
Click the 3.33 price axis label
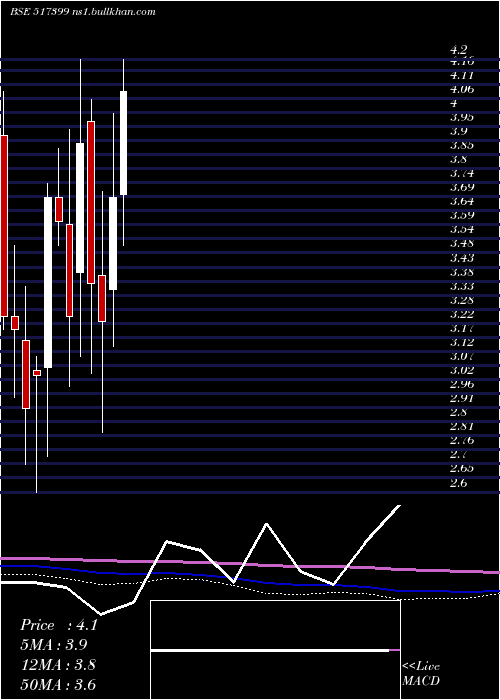click(x=462, y=286)
